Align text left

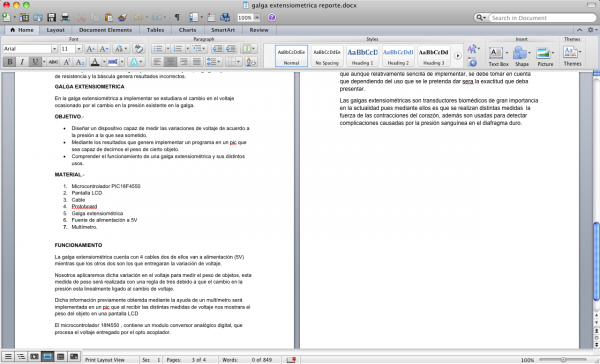[157, 62]
